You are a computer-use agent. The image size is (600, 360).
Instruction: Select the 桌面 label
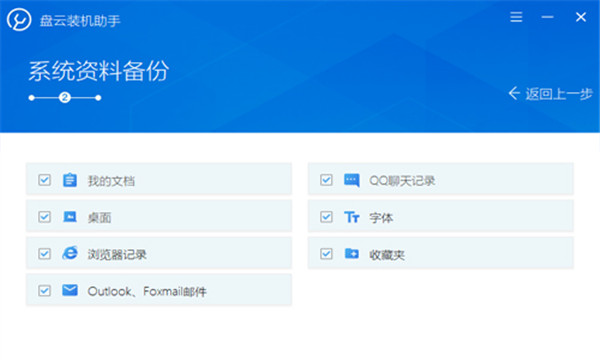point(99,218)
